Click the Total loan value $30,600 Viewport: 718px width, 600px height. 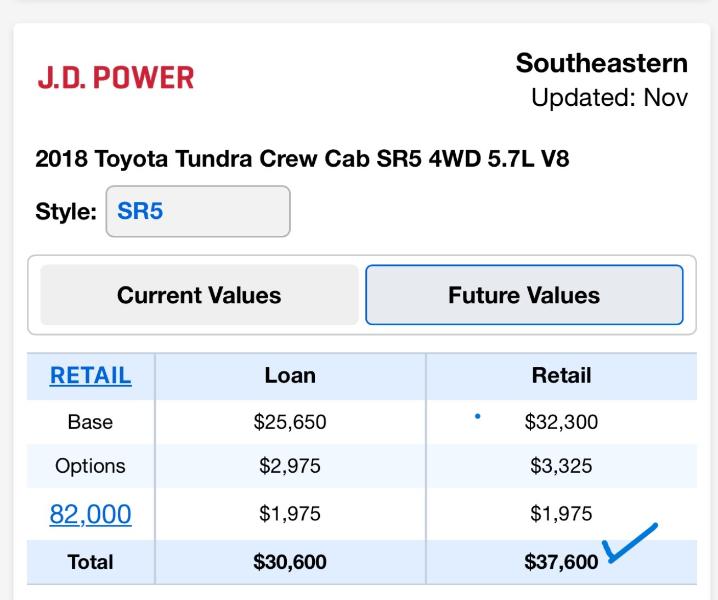[290, 562]
